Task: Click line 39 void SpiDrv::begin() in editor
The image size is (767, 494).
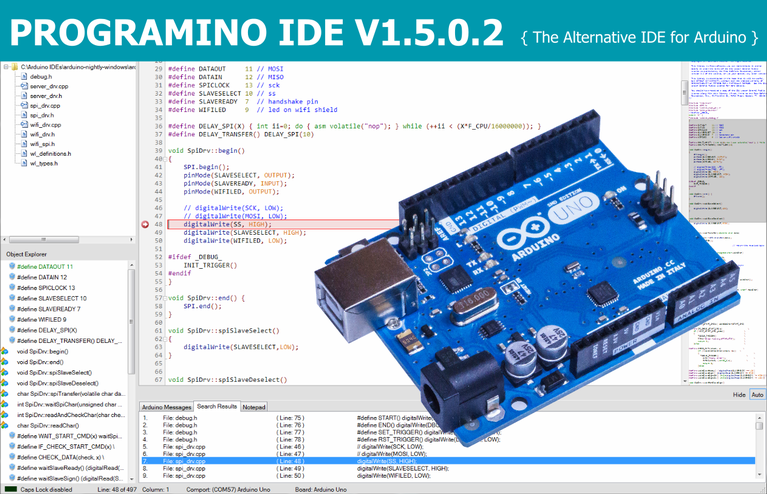Action: coord(206,151)
